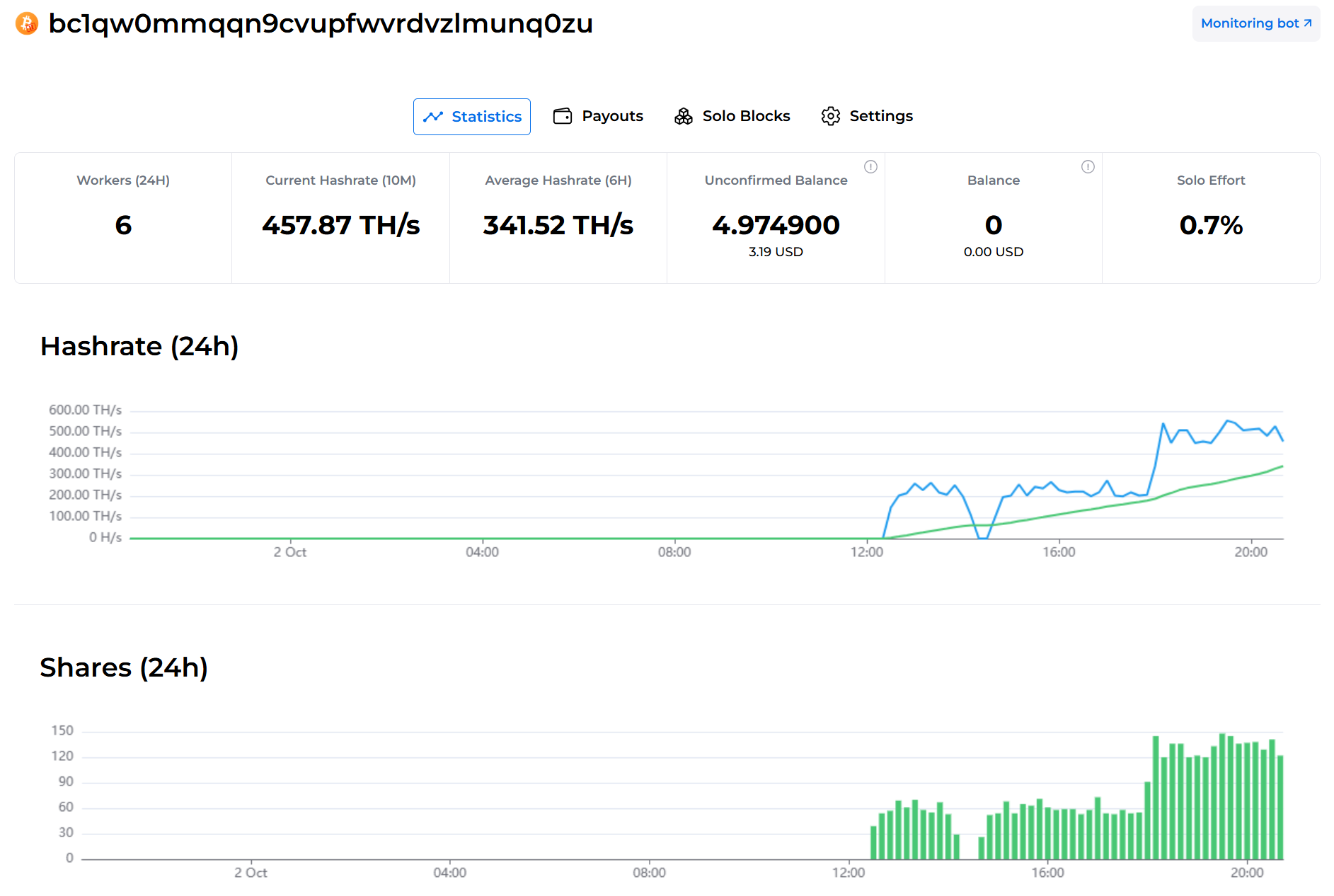Click the info icon on Unconfirmed Balance
Viewport: 1334px width, 896px height.
coord(870,167)
